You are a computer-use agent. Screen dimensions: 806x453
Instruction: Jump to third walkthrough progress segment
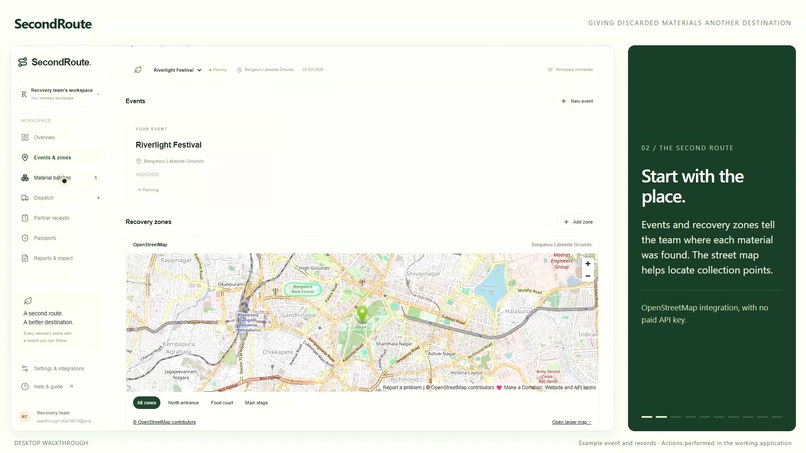coord(675,417)
